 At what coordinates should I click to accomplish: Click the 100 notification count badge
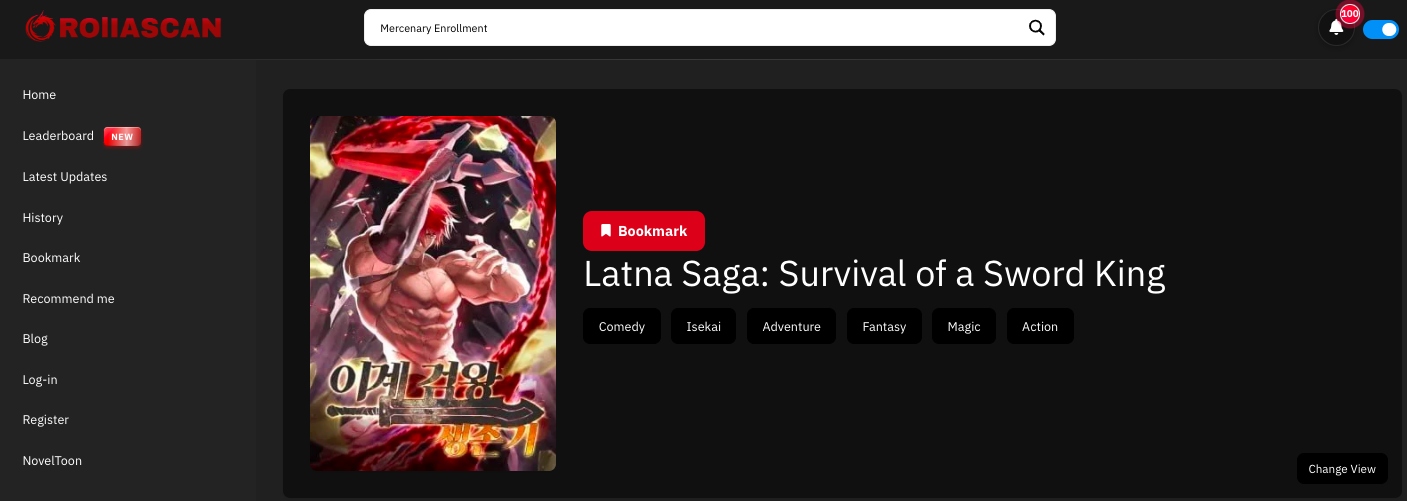[1350, 14]
